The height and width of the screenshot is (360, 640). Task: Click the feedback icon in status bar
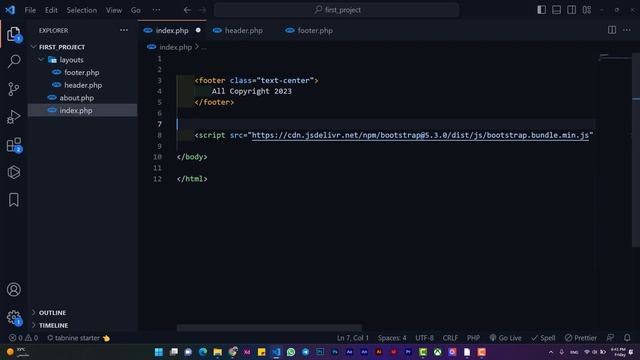610,338
